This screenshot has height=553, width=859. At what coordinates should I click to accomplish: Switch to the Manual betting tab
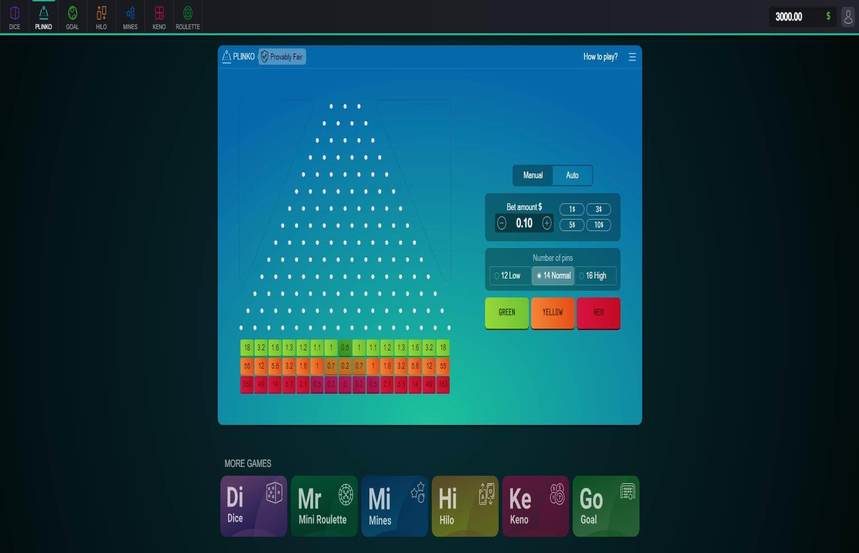tap(532, 175)
